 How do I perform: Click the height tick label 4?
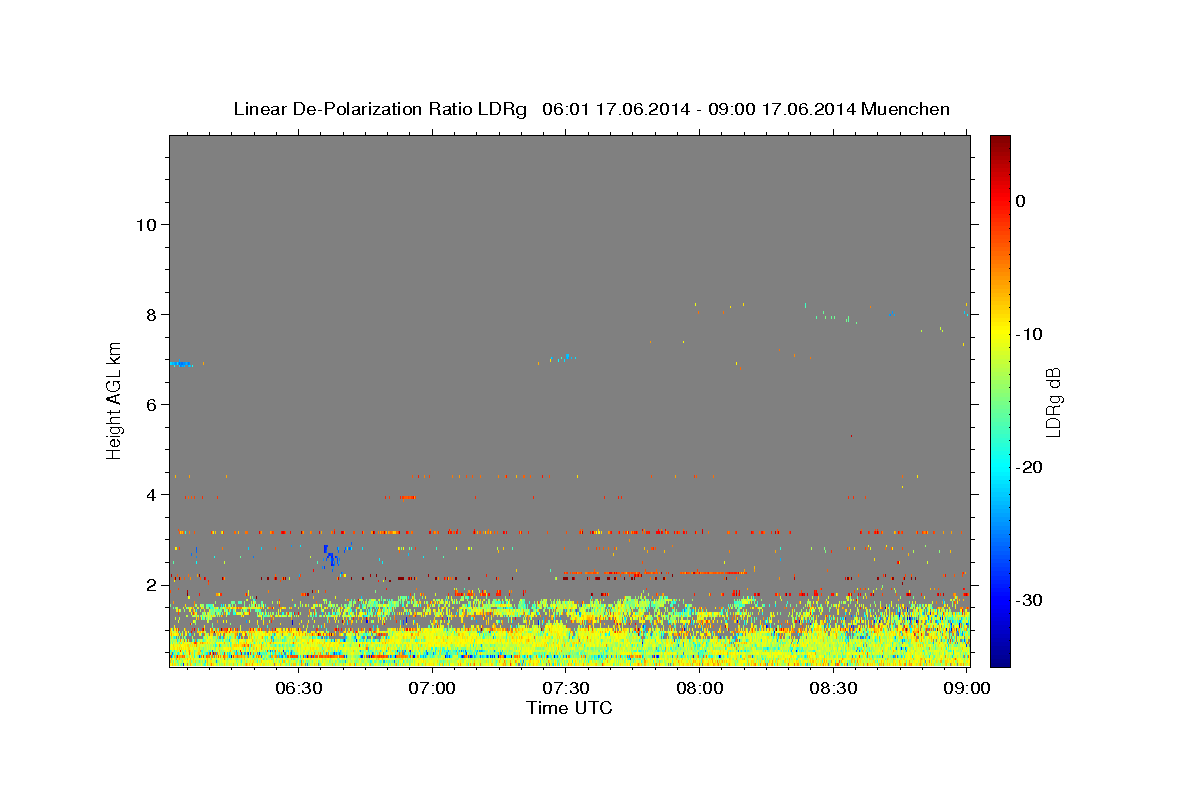153,495
